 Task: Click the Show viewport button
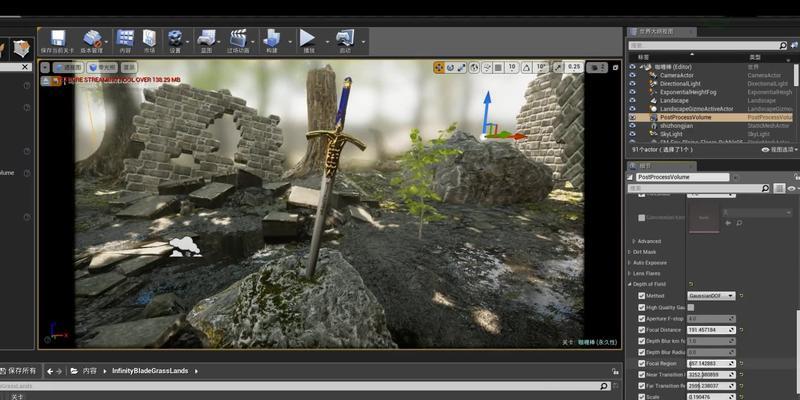point(129,67)
